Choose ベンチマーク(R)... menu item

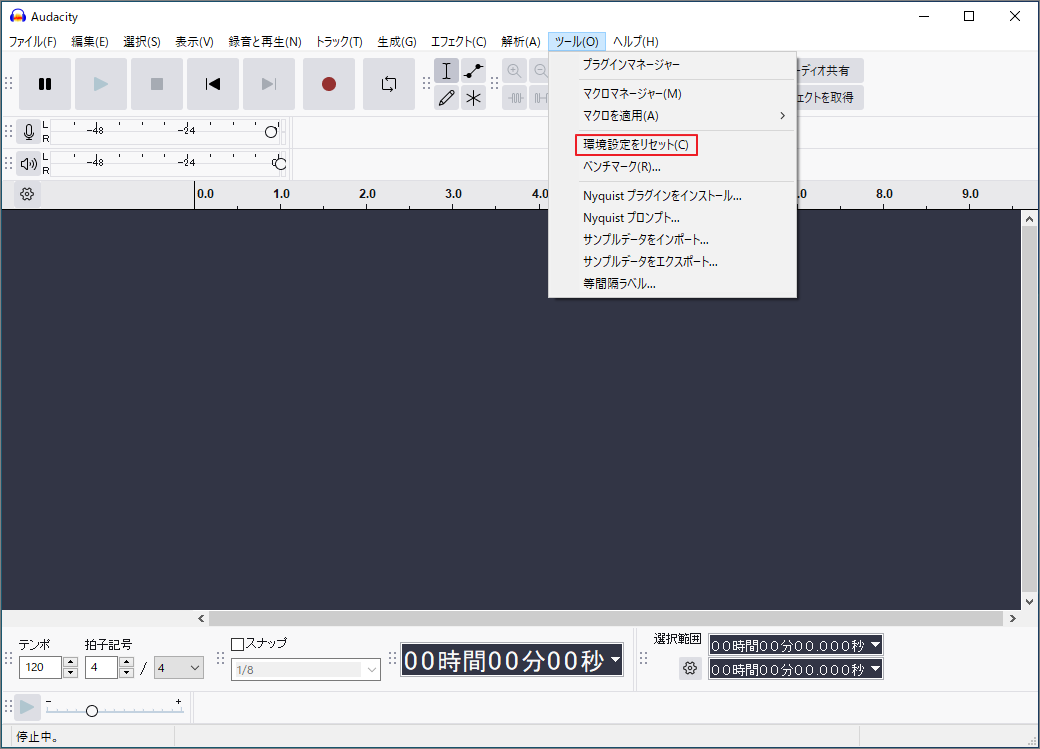click(673, 167)
